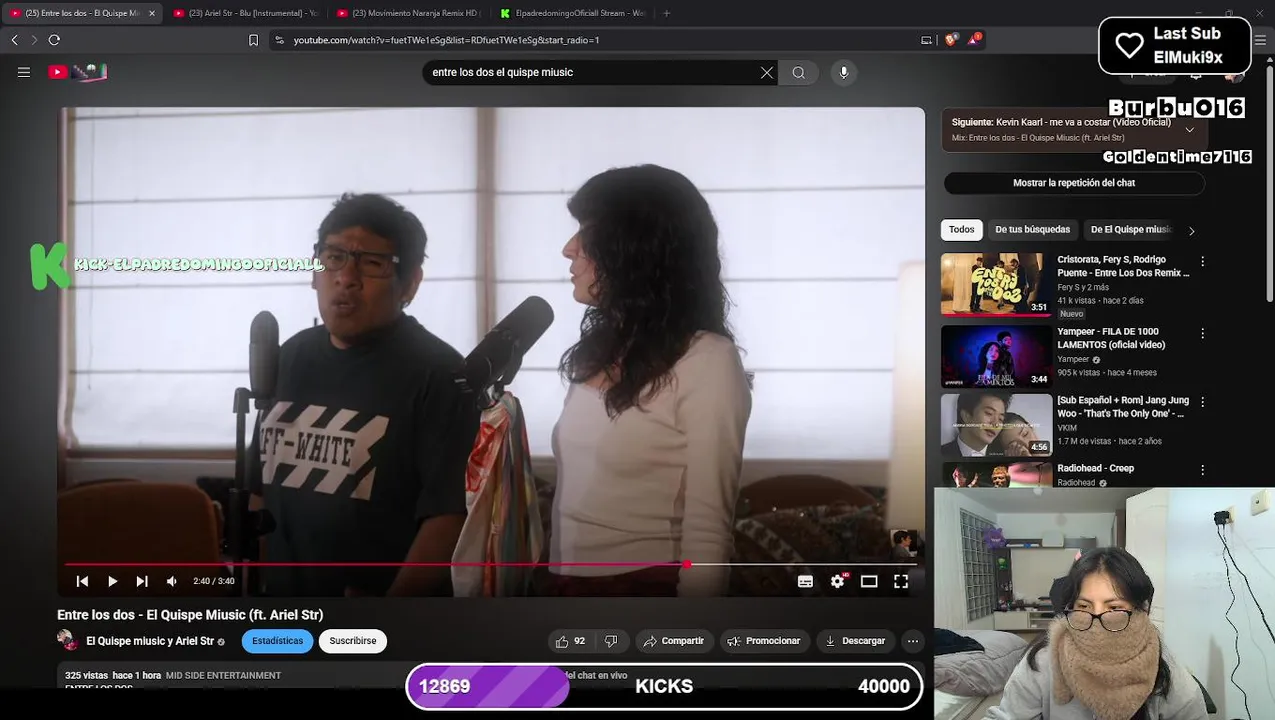1275x720 pixels.
Task: Play the paused video
Action: tap(112, 581)
